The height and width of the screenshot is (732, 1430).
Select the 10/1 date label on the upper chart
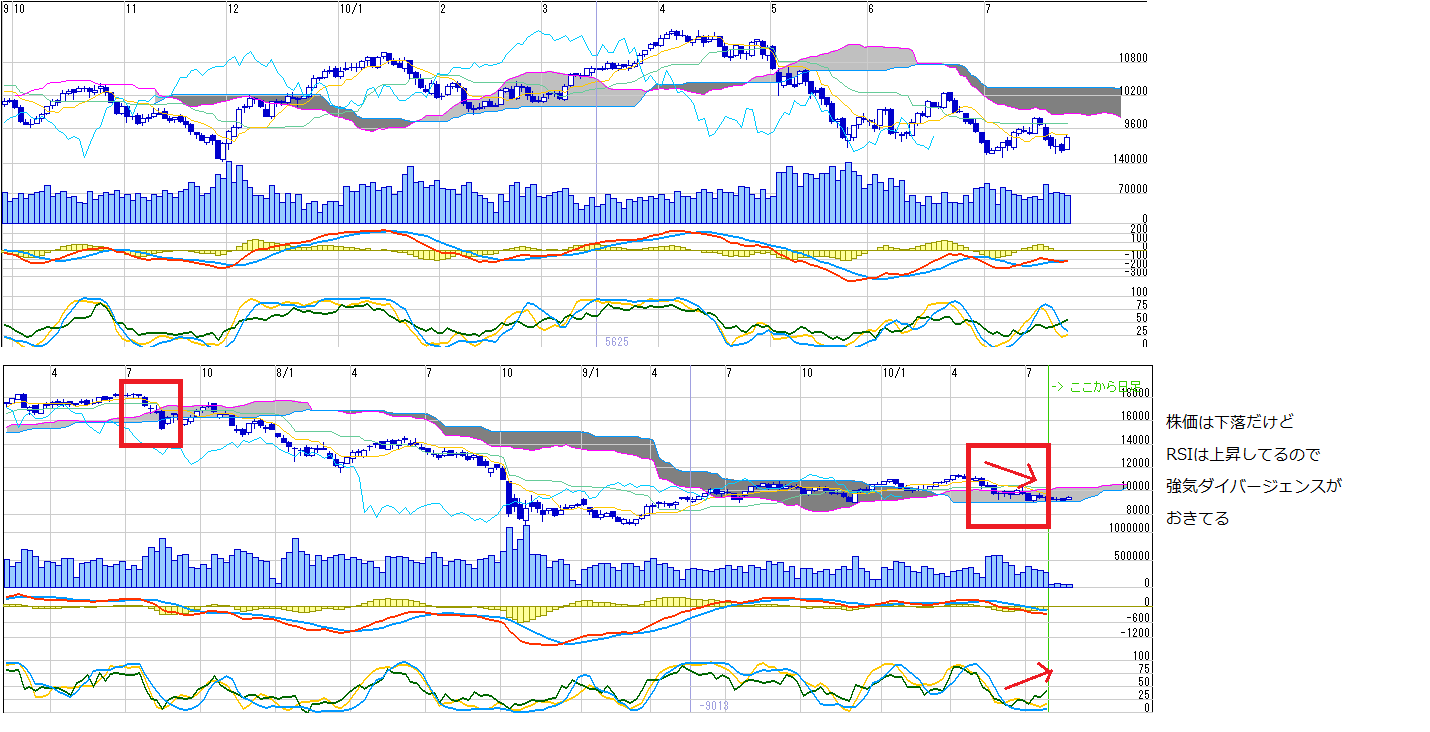click(352, 9)
